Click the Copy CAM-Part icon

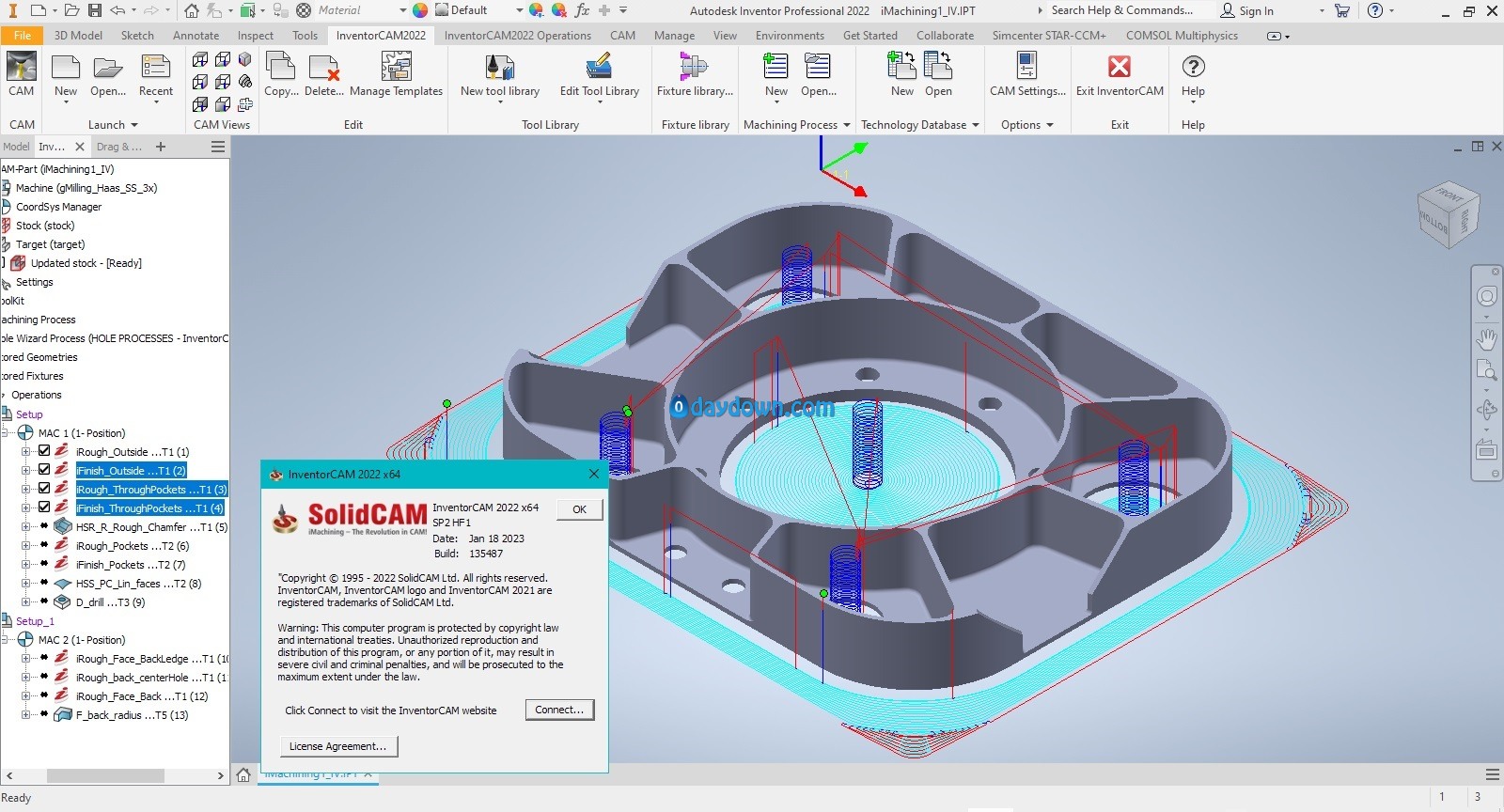point(281,68)
